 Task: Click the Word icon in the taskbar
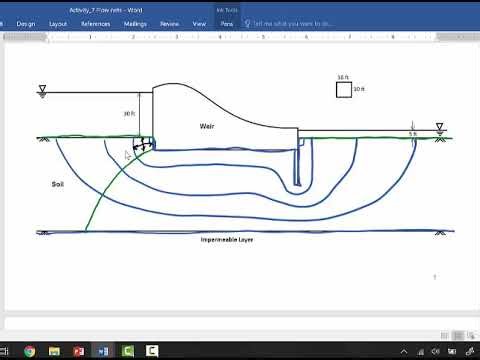click(103, 351)
